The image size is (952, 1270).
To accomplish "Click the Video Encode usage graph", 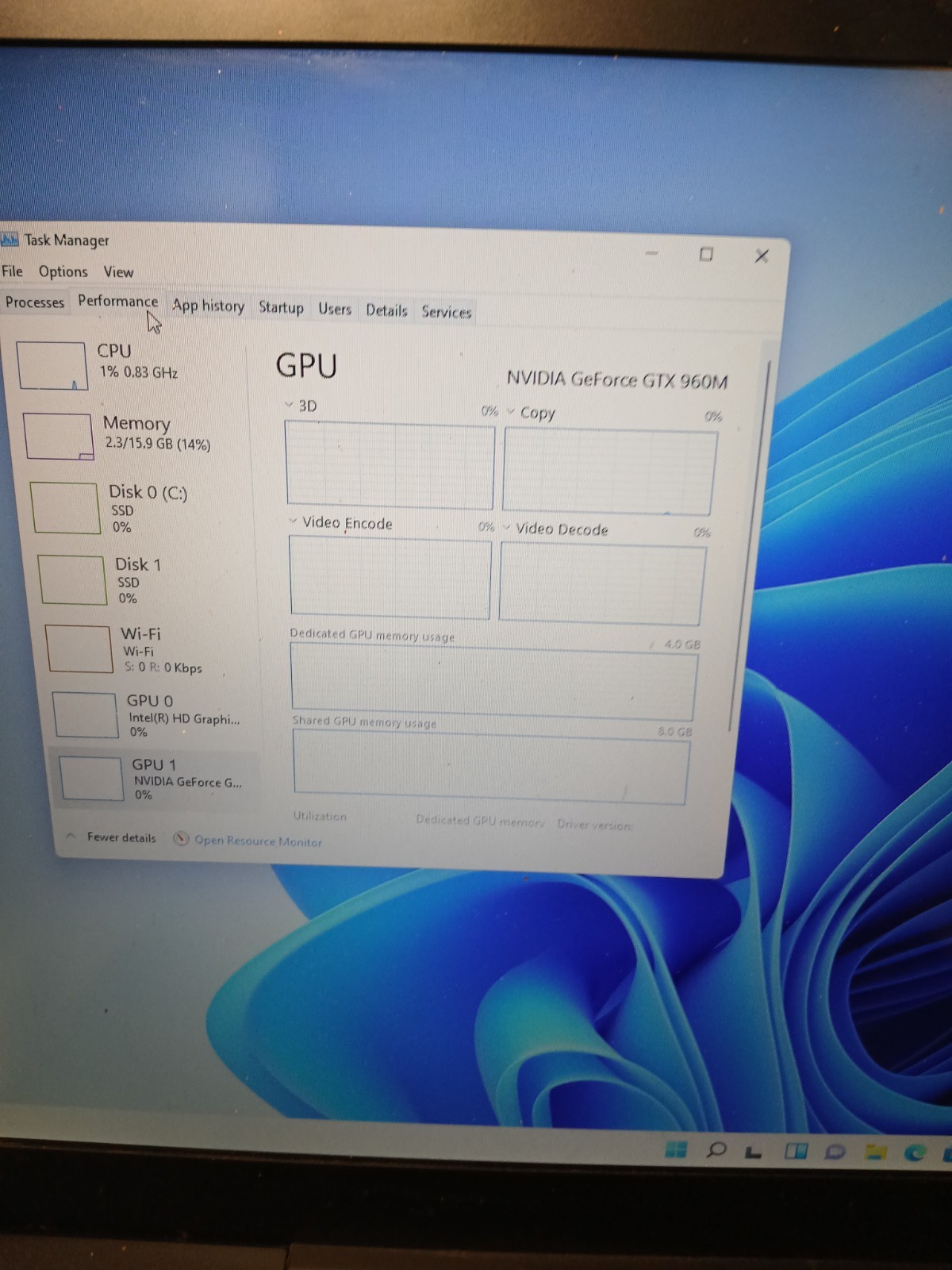I will (x=390, y=578).
